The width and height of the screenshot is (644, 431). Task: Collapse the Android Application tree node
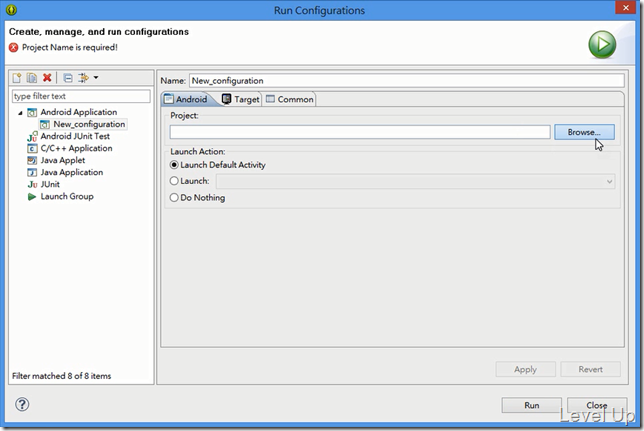pos(20,113)
